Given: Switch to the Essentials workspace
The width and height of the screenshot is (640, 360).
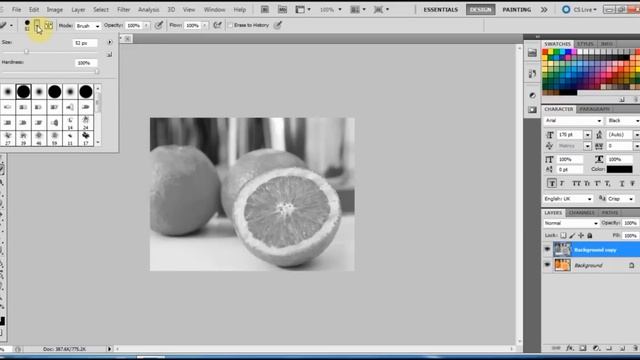Looking at the screenshot, I should [440, 9].
